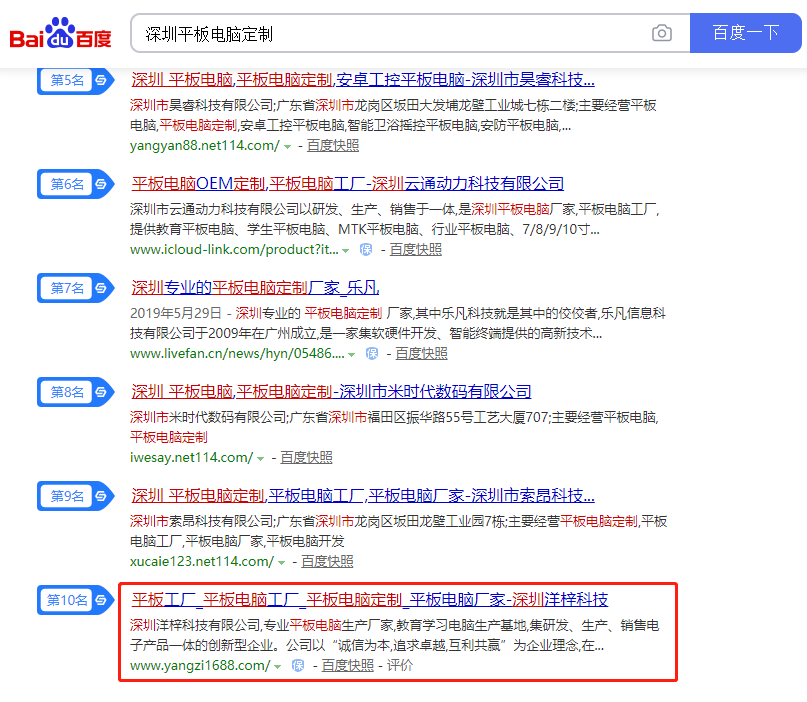Image resolution: width=807 pixels, height=702 pixels.
Task: Click the 保 verified icon next to yangzi1688.com
Action: [x=298, y=665]
